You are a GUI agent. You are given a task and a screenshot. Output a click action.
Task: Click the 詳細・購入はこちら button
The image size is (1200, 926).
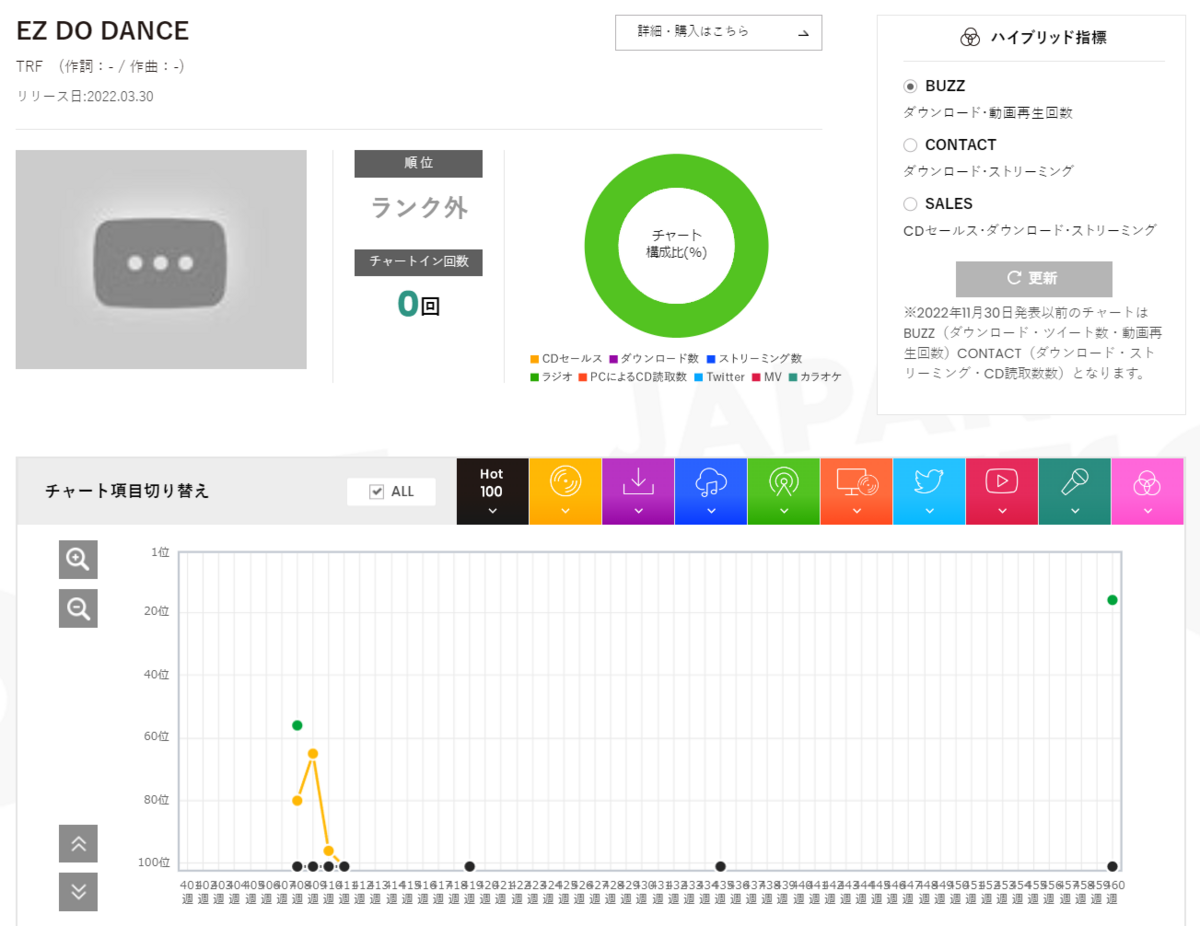coord(718,32)
